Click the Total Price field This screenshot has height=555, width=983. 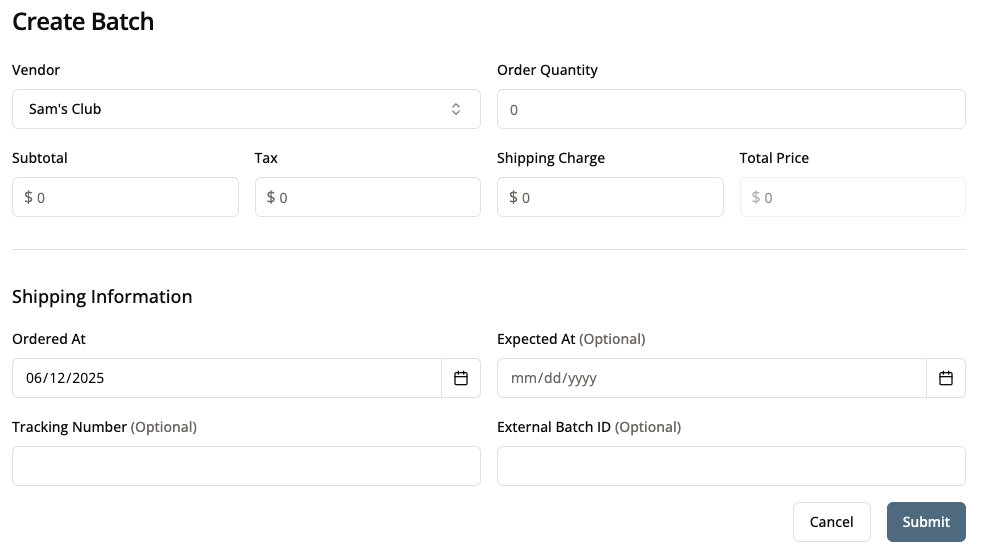point(860,197)
